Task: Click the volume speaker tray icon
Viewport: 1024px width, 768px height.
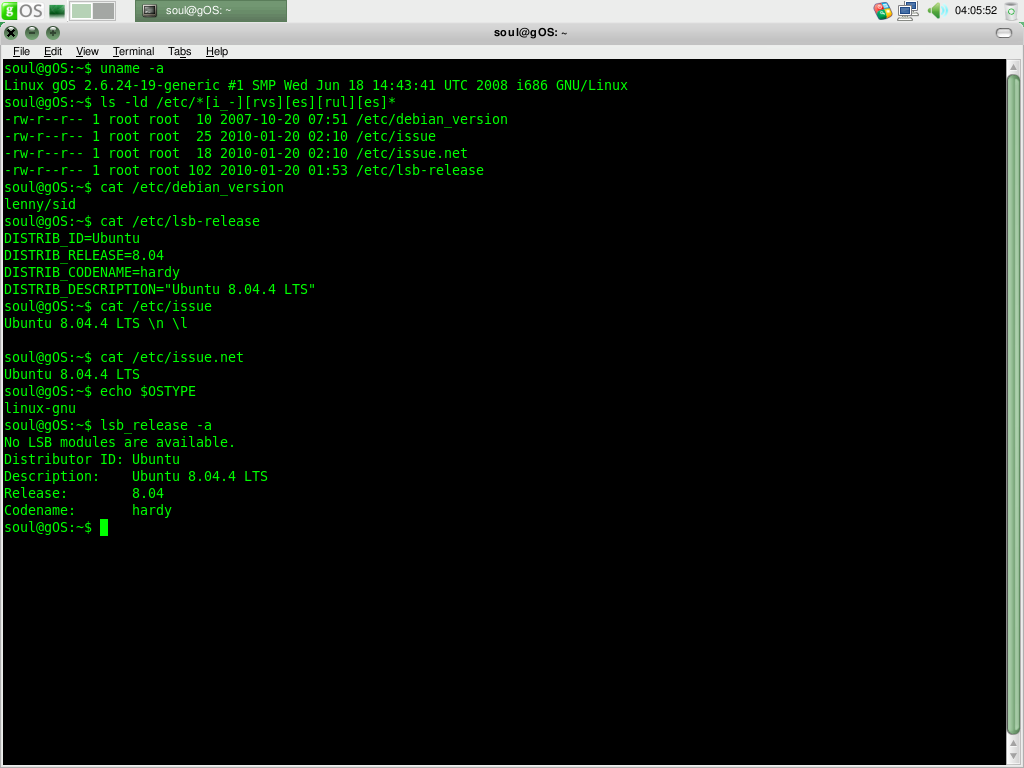Action: coord(936,10)
